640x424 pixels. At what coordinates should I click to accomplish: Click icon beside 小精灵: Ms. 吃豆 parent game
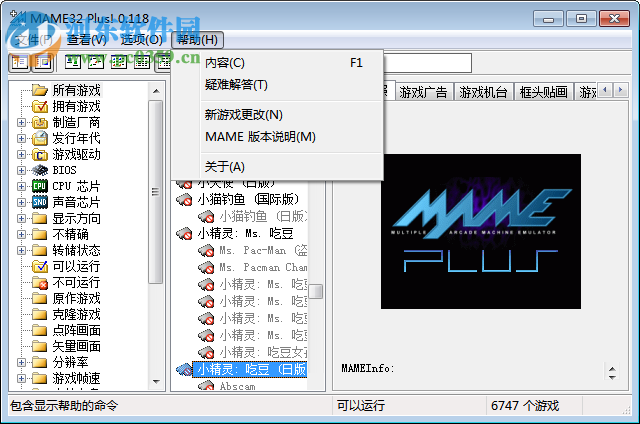(x=184, y=234)
